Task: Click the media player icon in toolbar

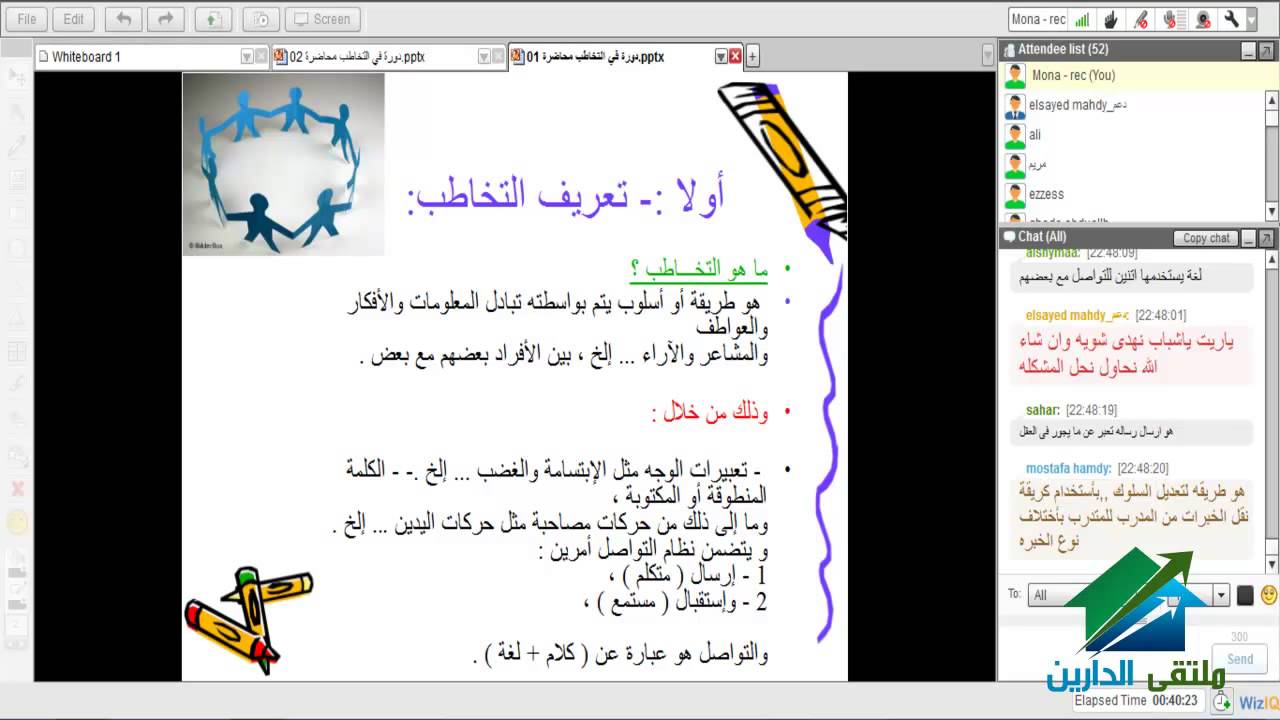Action: tap(261, 19)
